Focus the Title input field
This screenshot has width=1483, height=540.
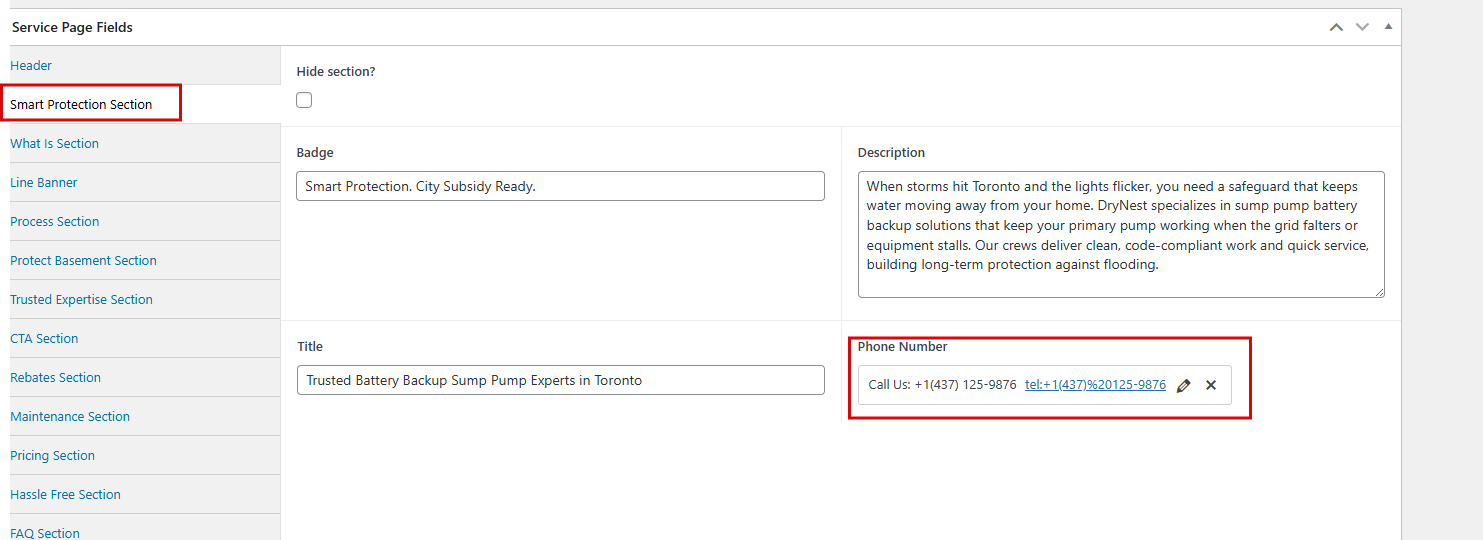pyautogui.click(x=560, y=380)
